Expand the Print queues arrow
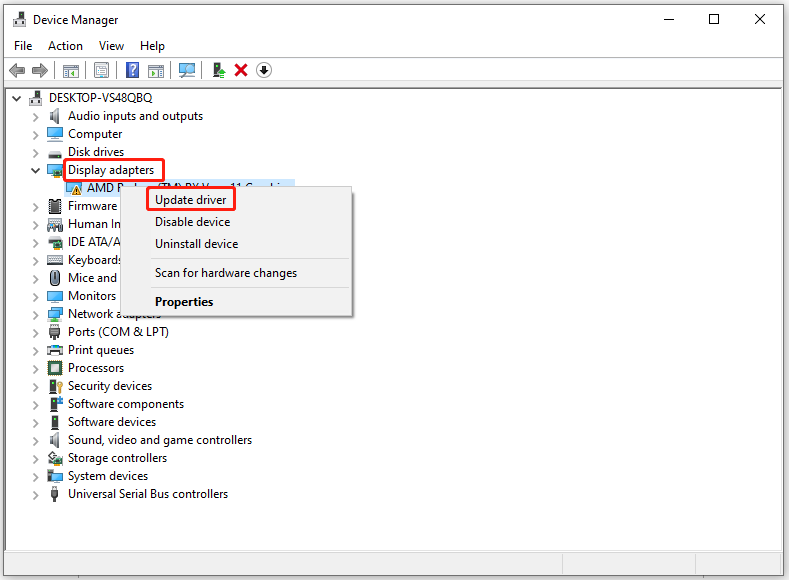This screenshot has height=580, width=789. pos(35,351)
